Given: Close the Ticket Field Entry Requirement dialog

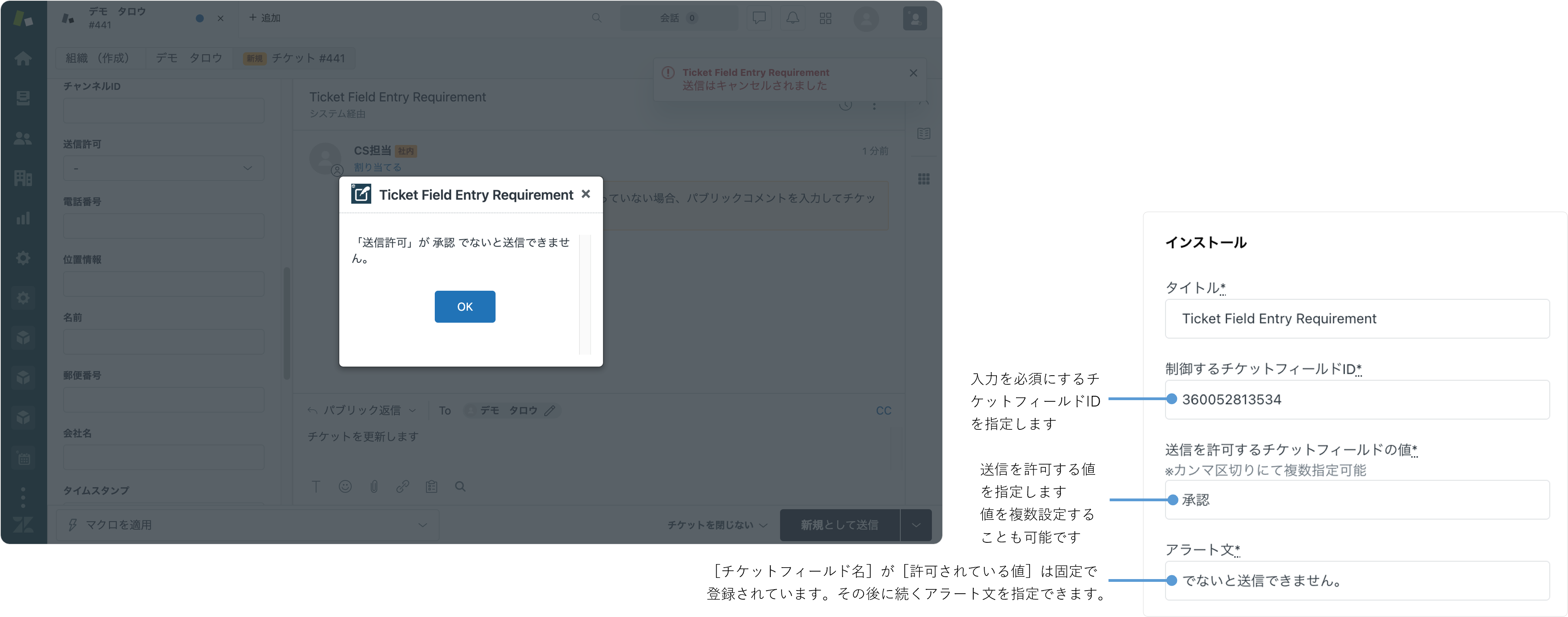Looking at the screenshot, I should [585, 194].
